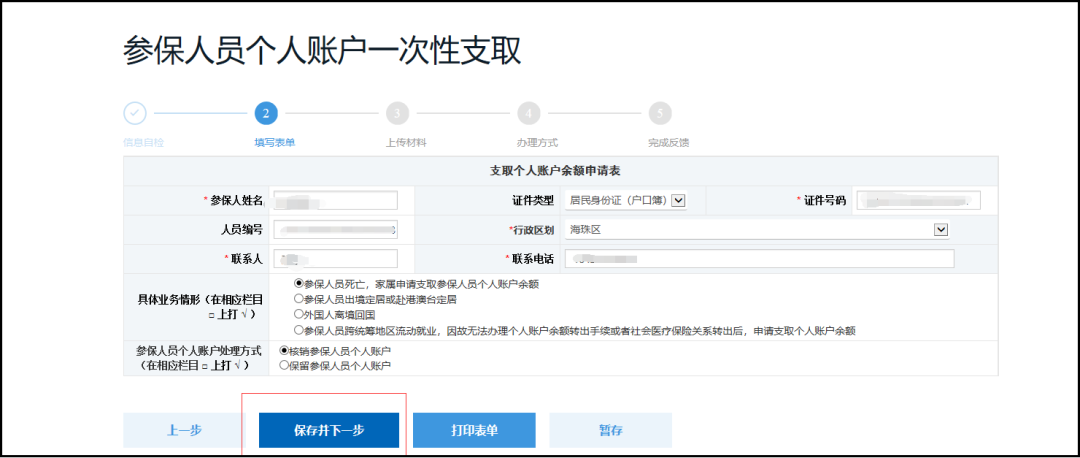Screen dimensions: 1080x458
Task: Click the step 4 circle for 办理方式
Action: 528,113
